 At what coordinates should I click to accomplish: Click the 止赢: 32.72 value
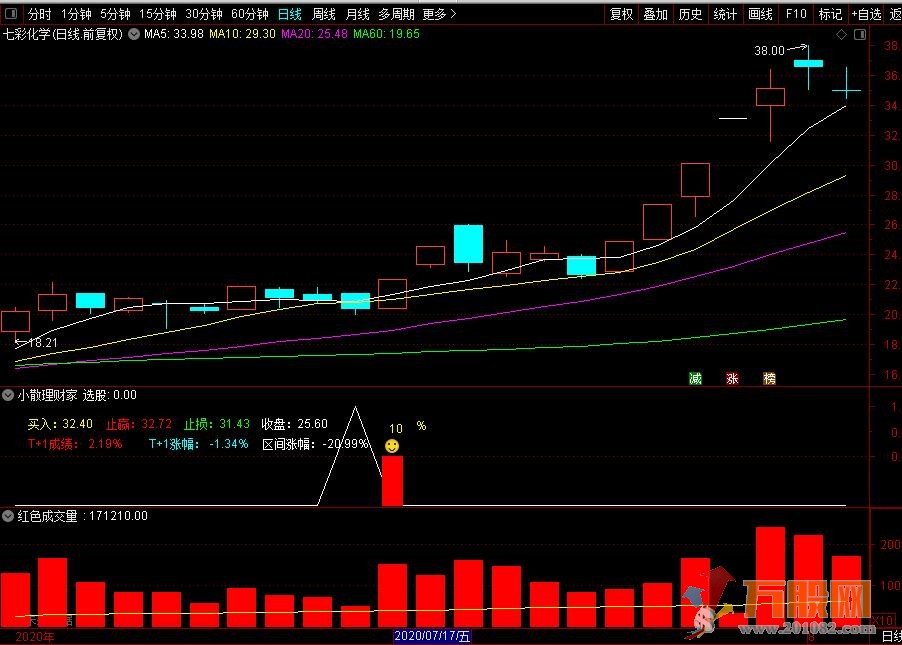pos(139,424)
